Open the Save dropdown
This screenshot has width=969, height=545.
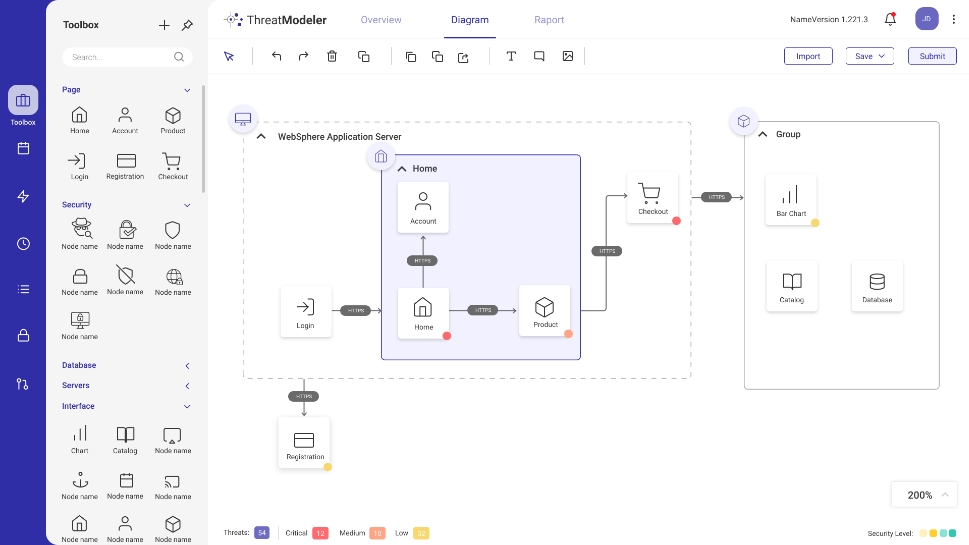870,56
